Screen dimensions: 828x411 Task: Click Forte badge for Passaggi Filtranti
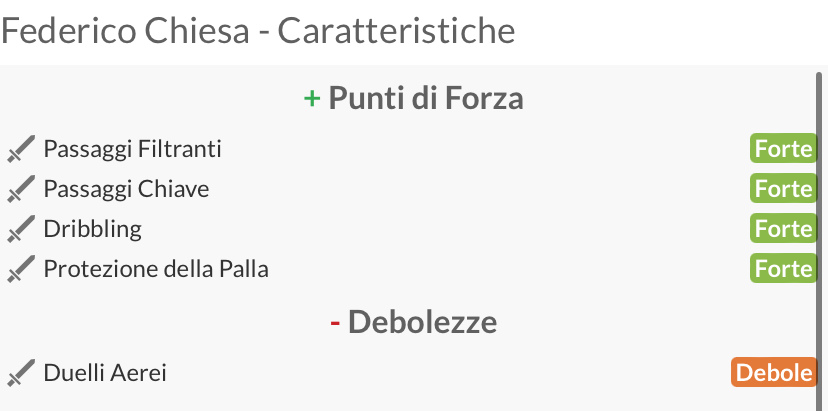(x=783, y=148)
